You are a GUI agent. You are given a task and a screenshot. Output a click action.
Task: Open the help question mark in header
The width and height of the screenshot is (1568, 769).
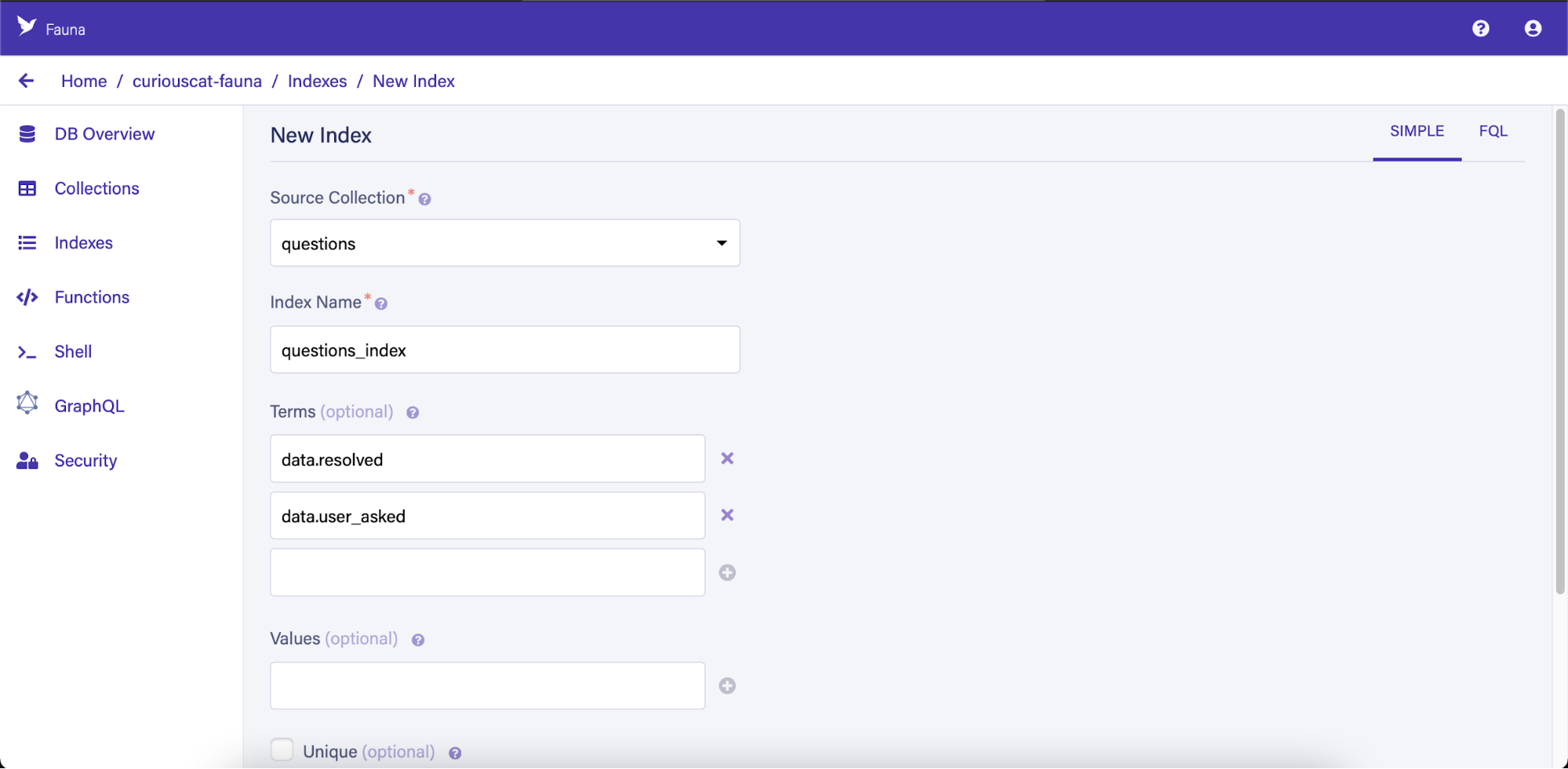pyautogui.click(x=1480, y=28)
